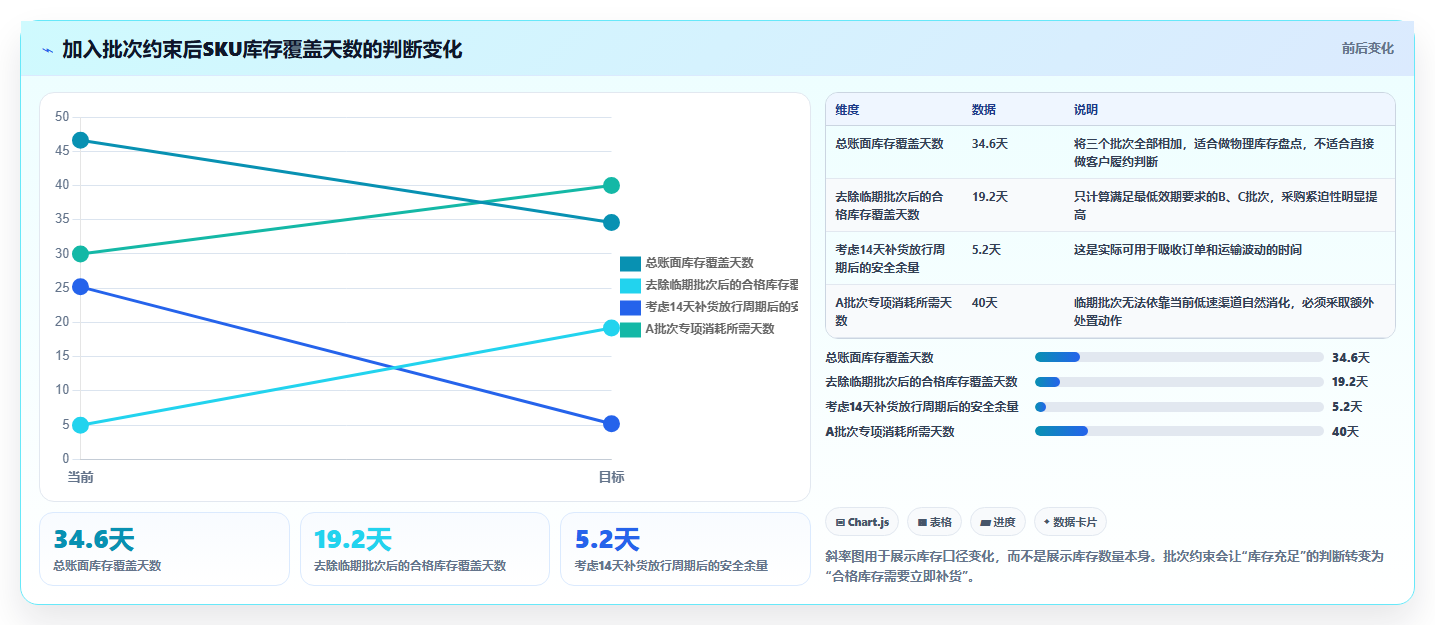Click y-axis tick label 50
The image size is (1435, 625).
(x=62, y=117)
